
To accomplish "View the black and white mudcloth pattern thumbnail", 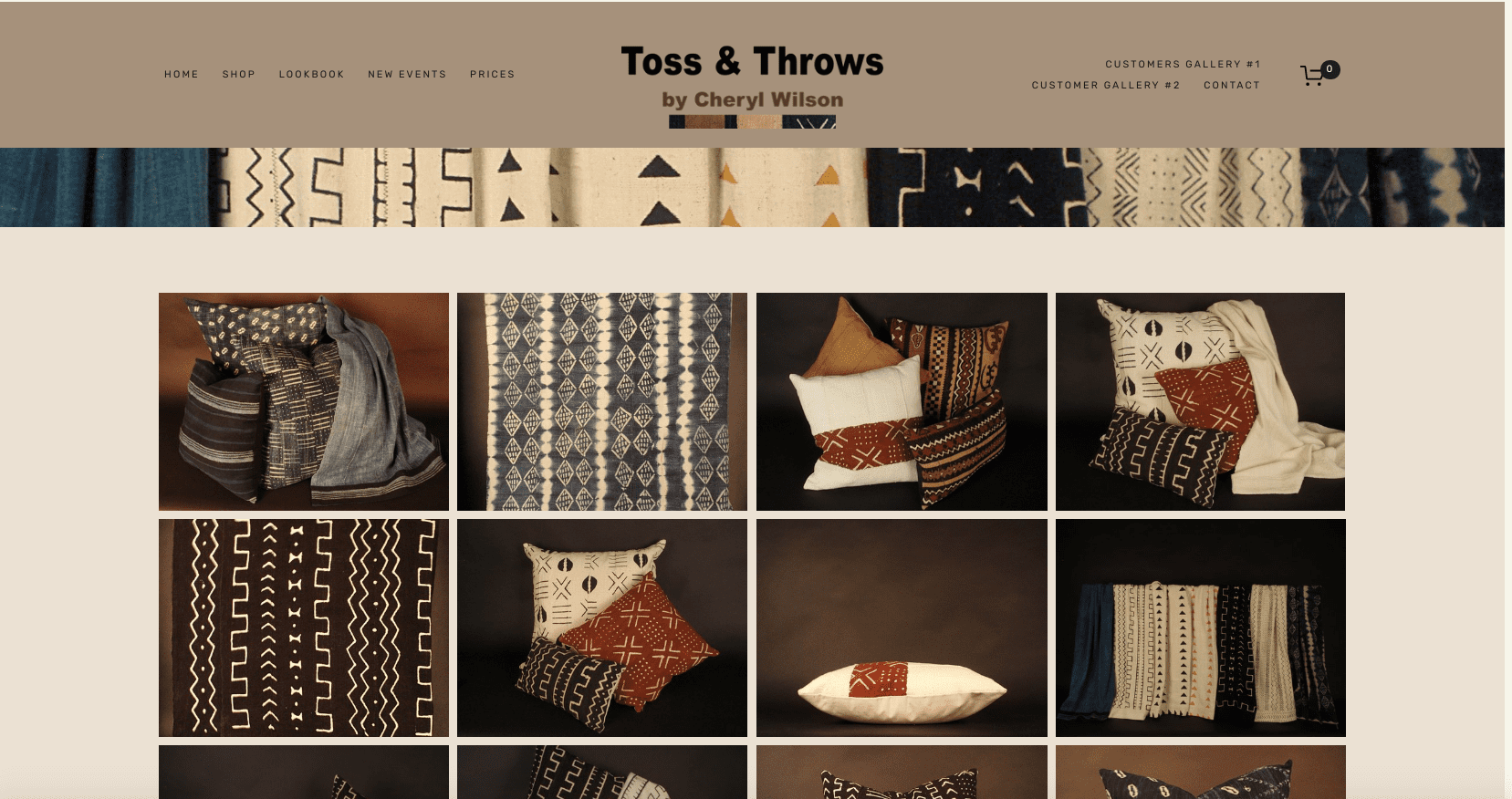I will click(x=304, y=628).
